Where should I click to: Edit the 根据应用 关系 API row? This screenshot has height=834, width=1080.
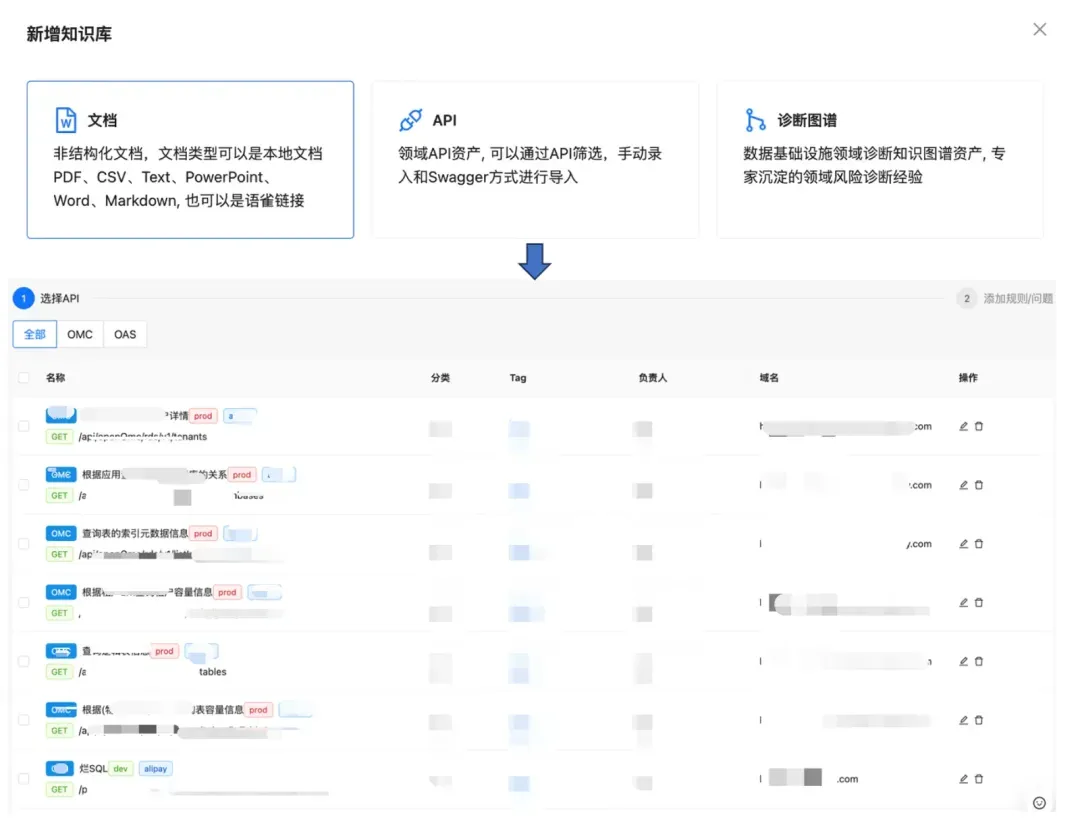pyautogui.click(x=964, y=485)
